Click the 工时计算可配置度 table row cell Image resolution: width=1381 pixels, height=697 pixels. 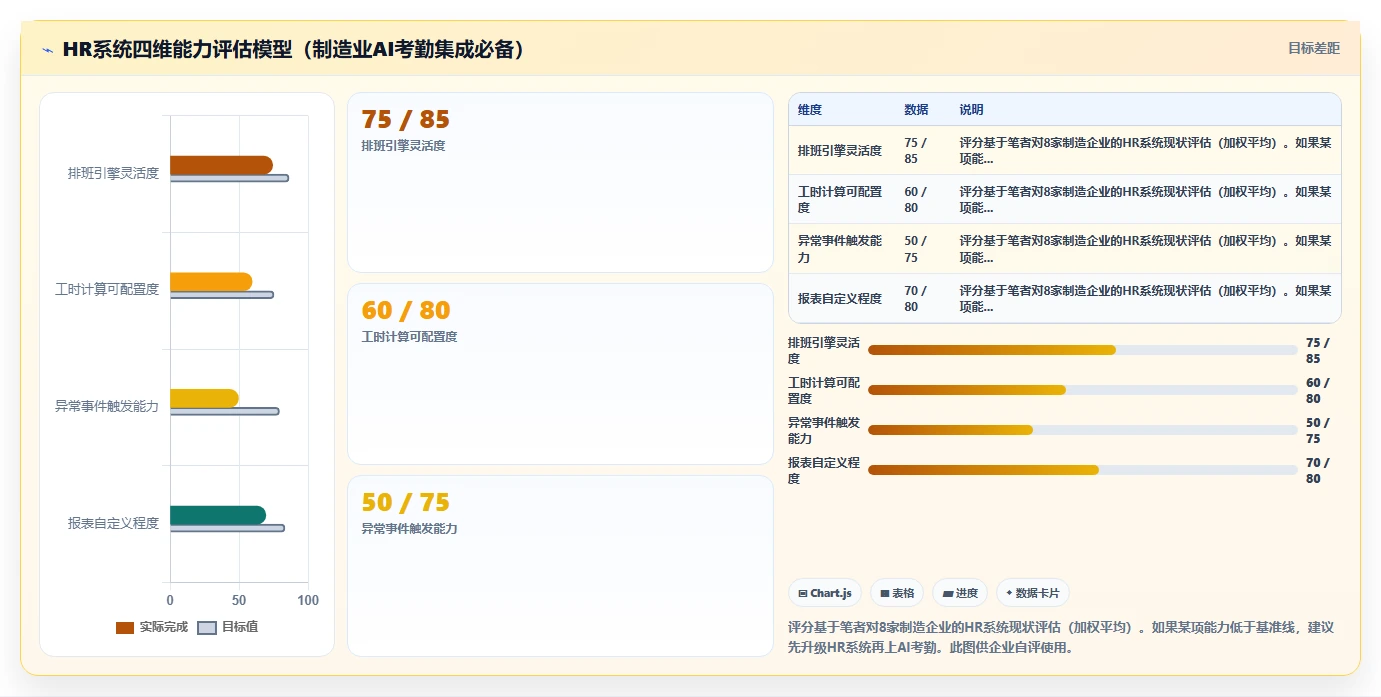point(840,200)
